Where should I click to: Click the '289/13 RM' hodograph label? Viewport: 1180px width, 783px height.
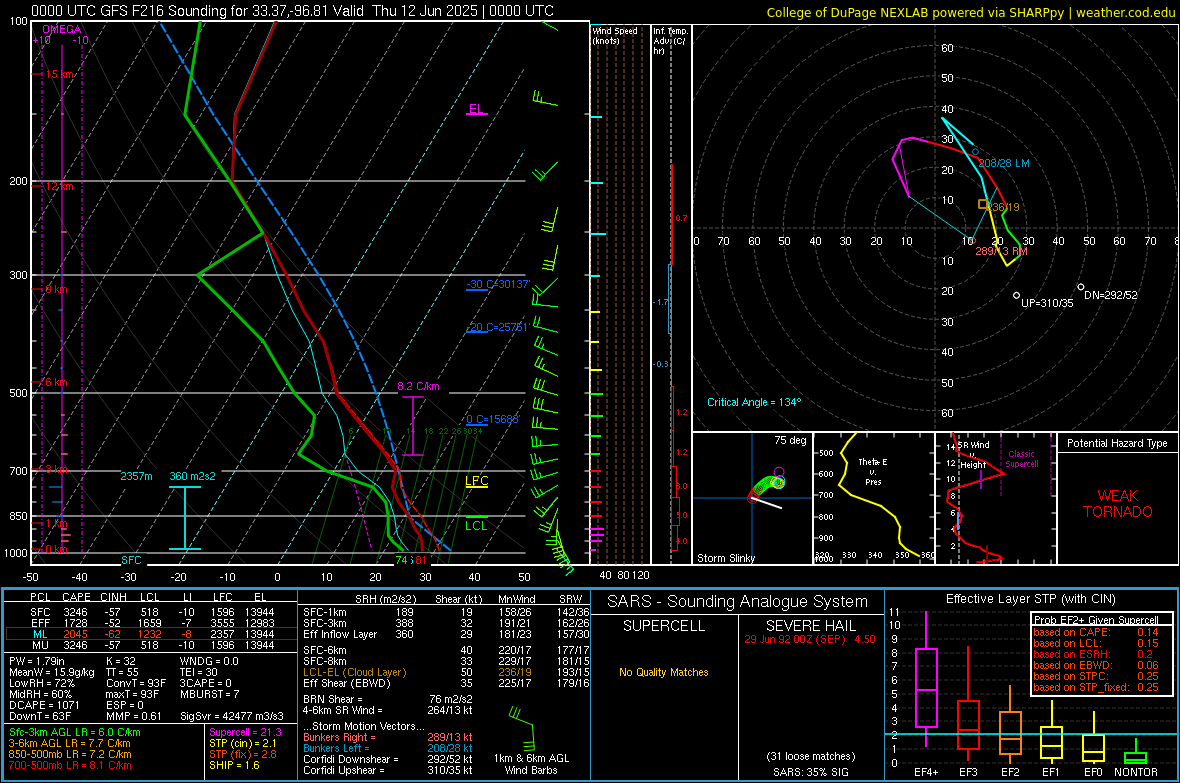(1001, 251)
